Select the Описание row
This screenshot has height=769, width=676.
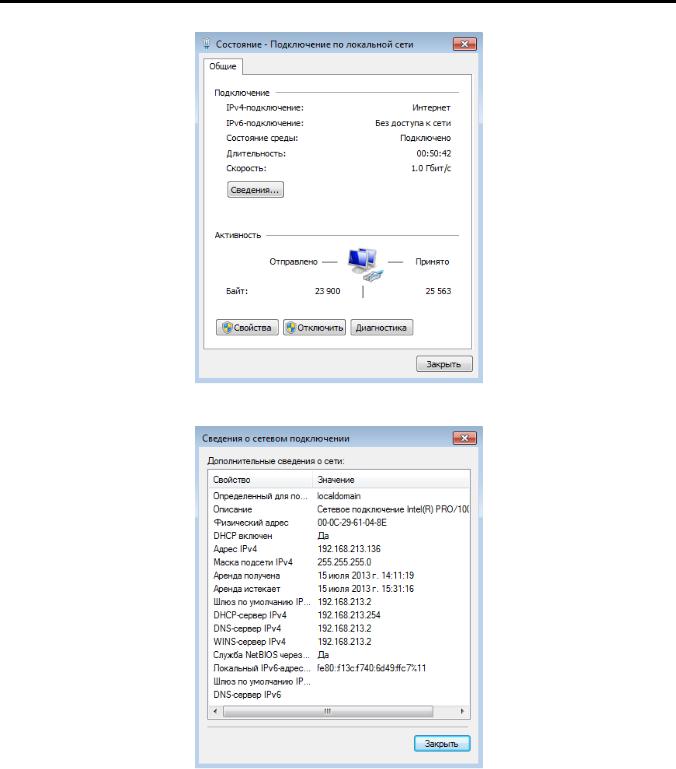[x=339, y=510]
